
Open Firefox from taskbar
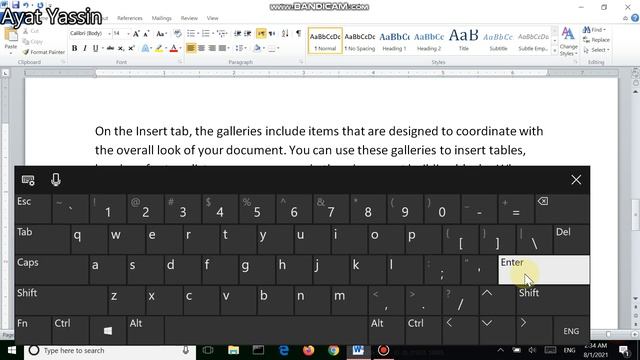coord(308,350)
